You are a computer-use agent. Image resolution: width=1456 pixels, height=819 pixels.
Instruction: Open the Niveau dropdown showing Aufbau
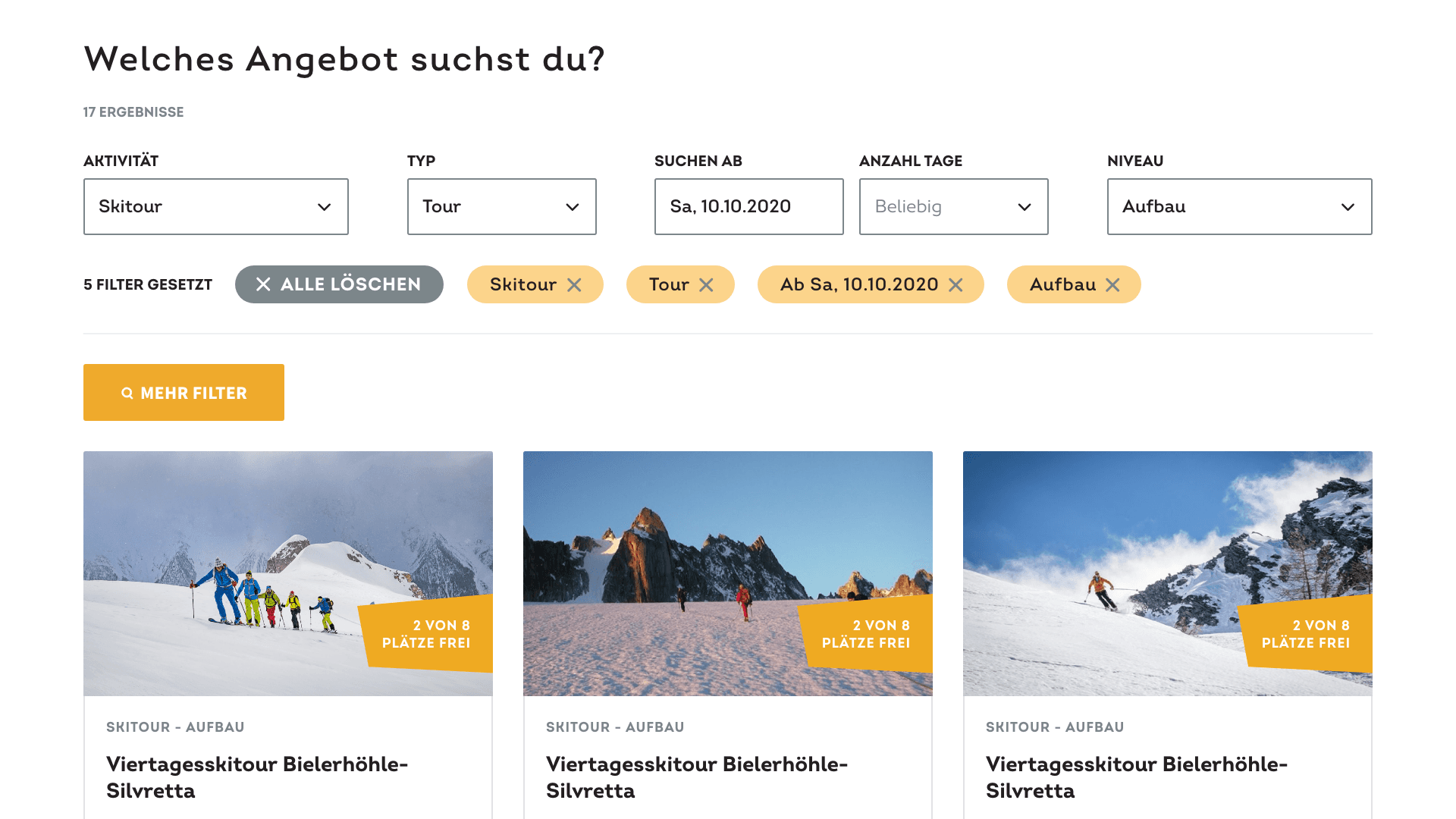(x=1239, y=207)
